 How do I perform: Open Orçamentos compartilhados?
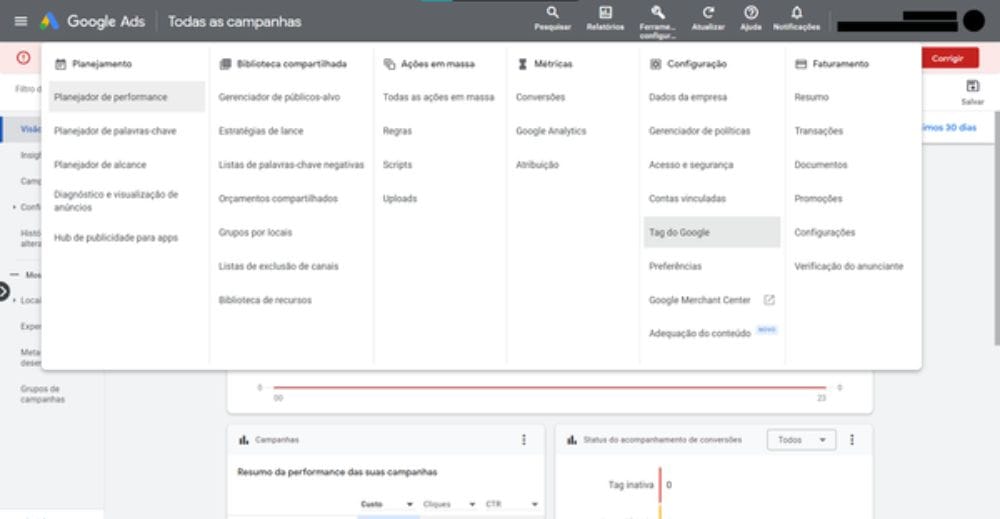278,198
